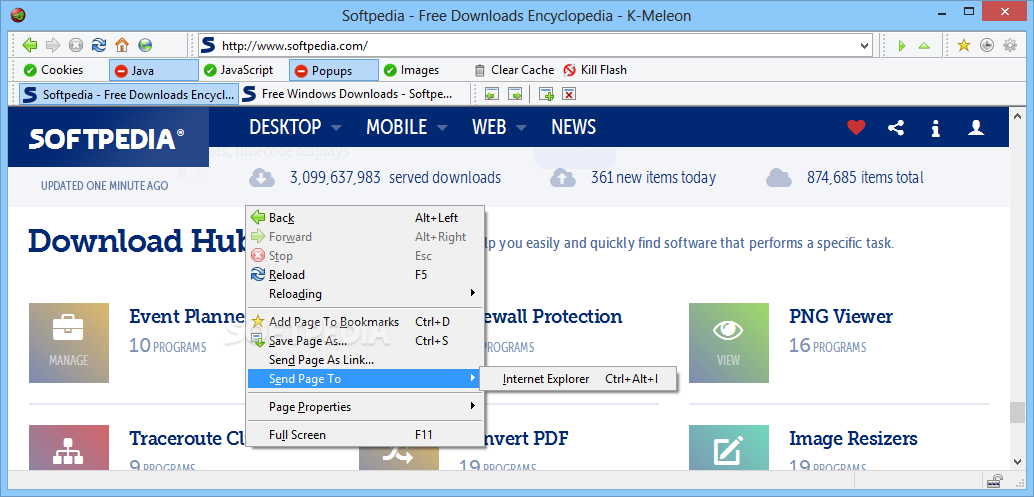Open the NEWS link
Viewport: 1034px width, 497px height.
pyautogui.click(x=573, y=127)
